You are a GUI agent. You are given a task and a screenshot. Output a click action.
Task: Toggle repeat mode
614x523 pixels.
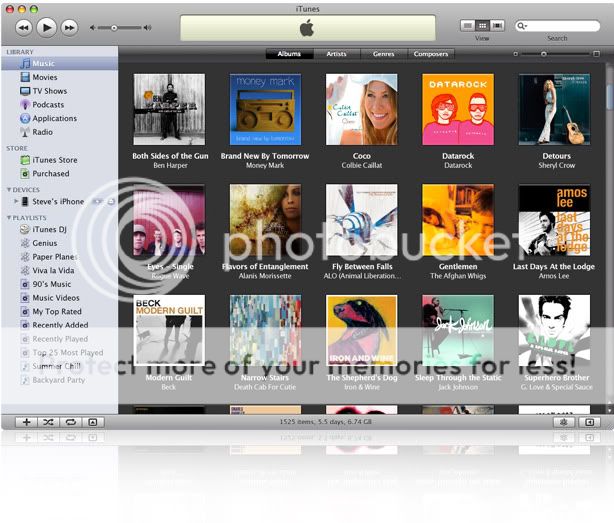pyautogui.click(x=70, y=422)
